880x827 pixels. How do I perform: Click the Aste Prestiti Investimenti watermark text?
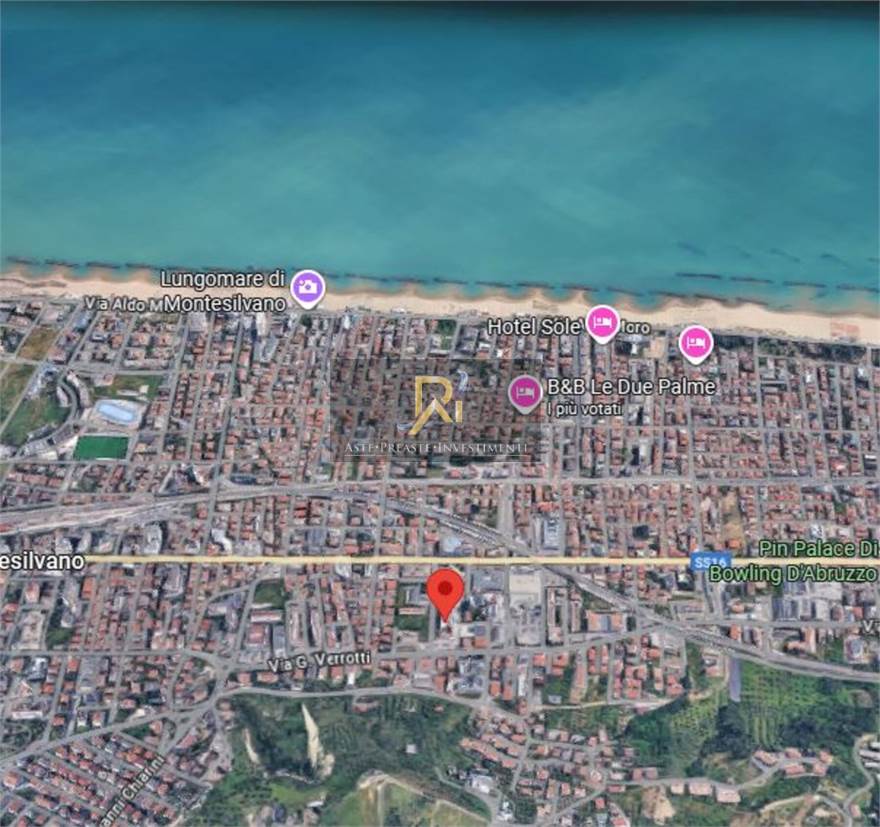coord(437,448)
